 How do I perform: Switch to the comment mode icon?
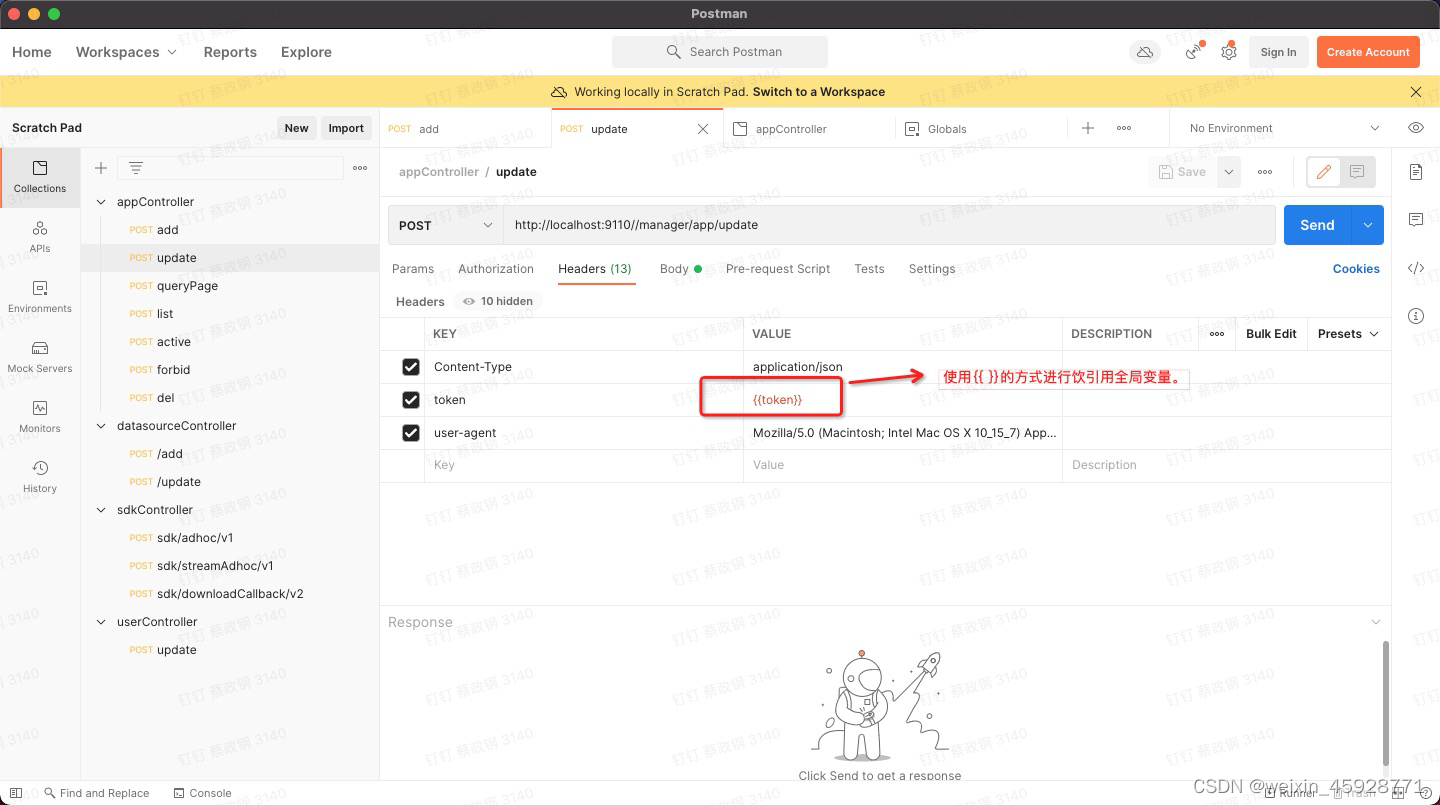pyautogui.click(x=1357, y=172)
